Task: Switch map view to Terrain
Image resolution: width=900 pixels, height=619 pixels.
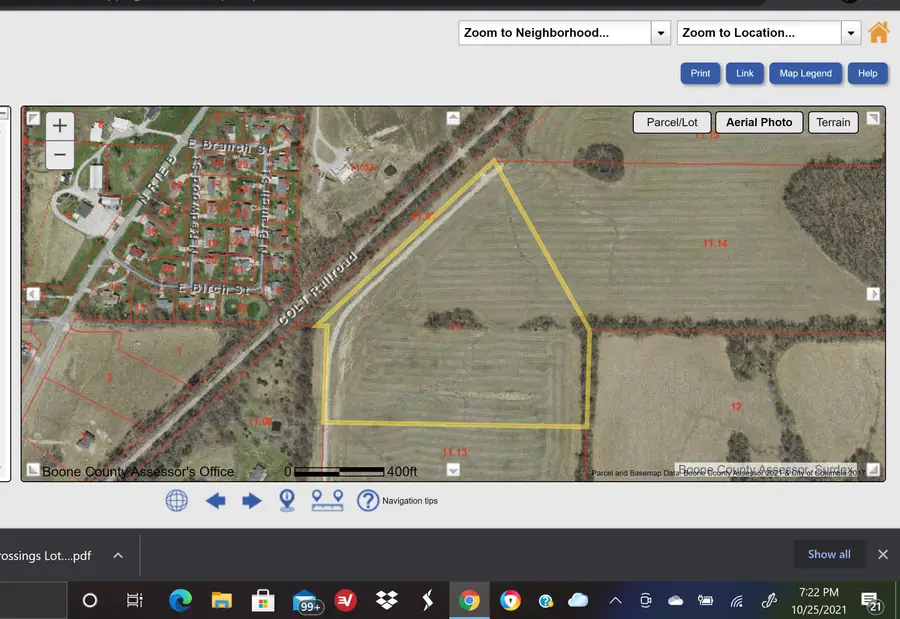Action: click(x=833, y=122)
